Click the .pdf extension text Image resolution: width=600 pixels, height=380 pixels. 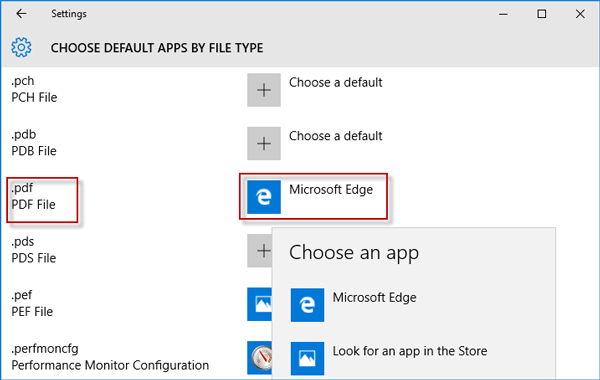[x=22, y=188]
